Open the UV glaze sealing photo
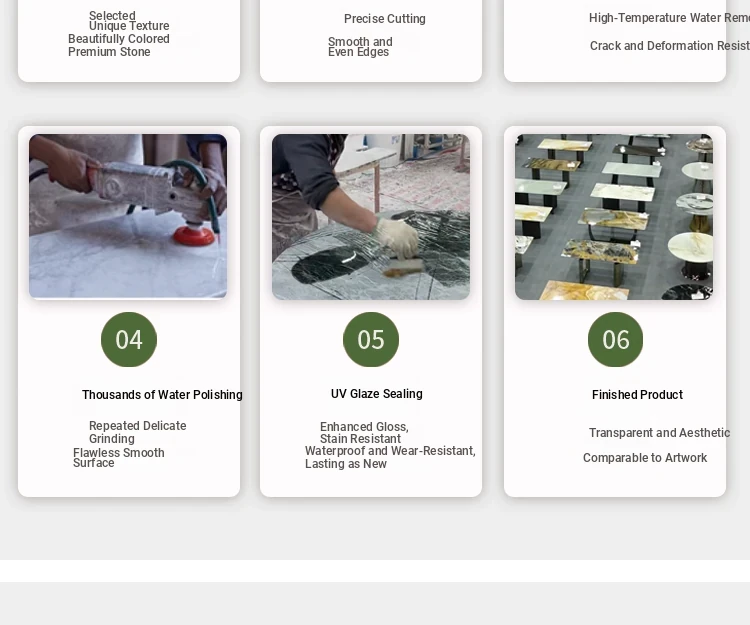This screenshot has width=750, height=625. pos(371,217)
